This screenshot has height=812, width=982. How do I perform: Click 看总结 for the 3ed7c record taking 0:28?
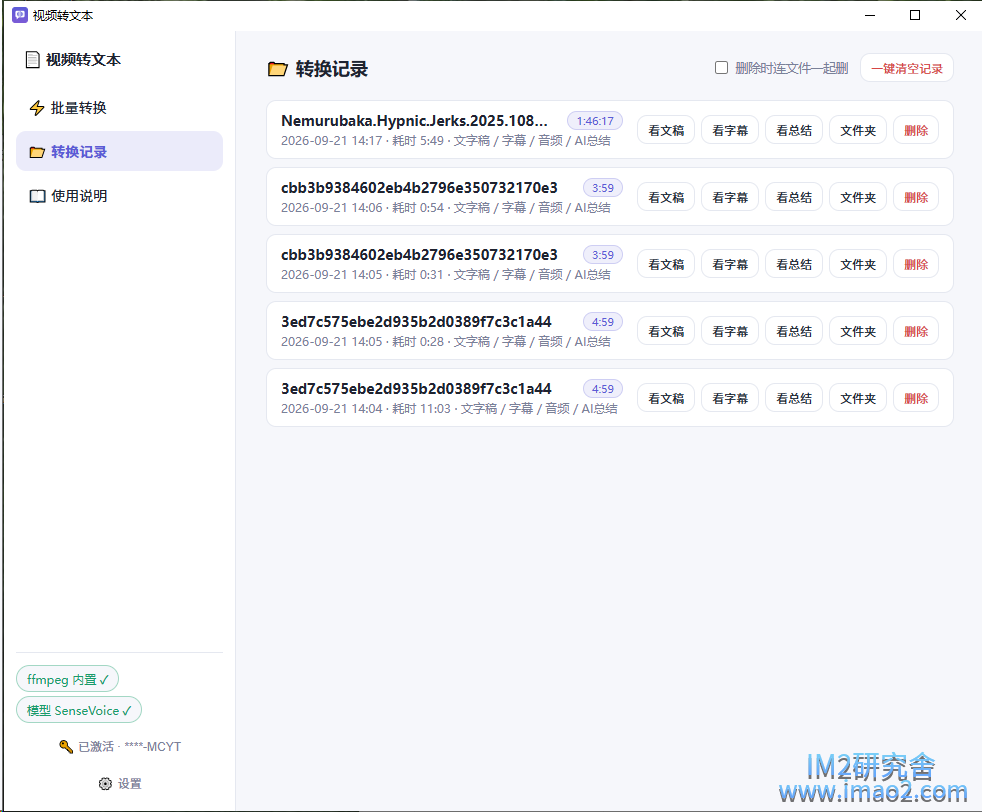click(x=793, y=331)
